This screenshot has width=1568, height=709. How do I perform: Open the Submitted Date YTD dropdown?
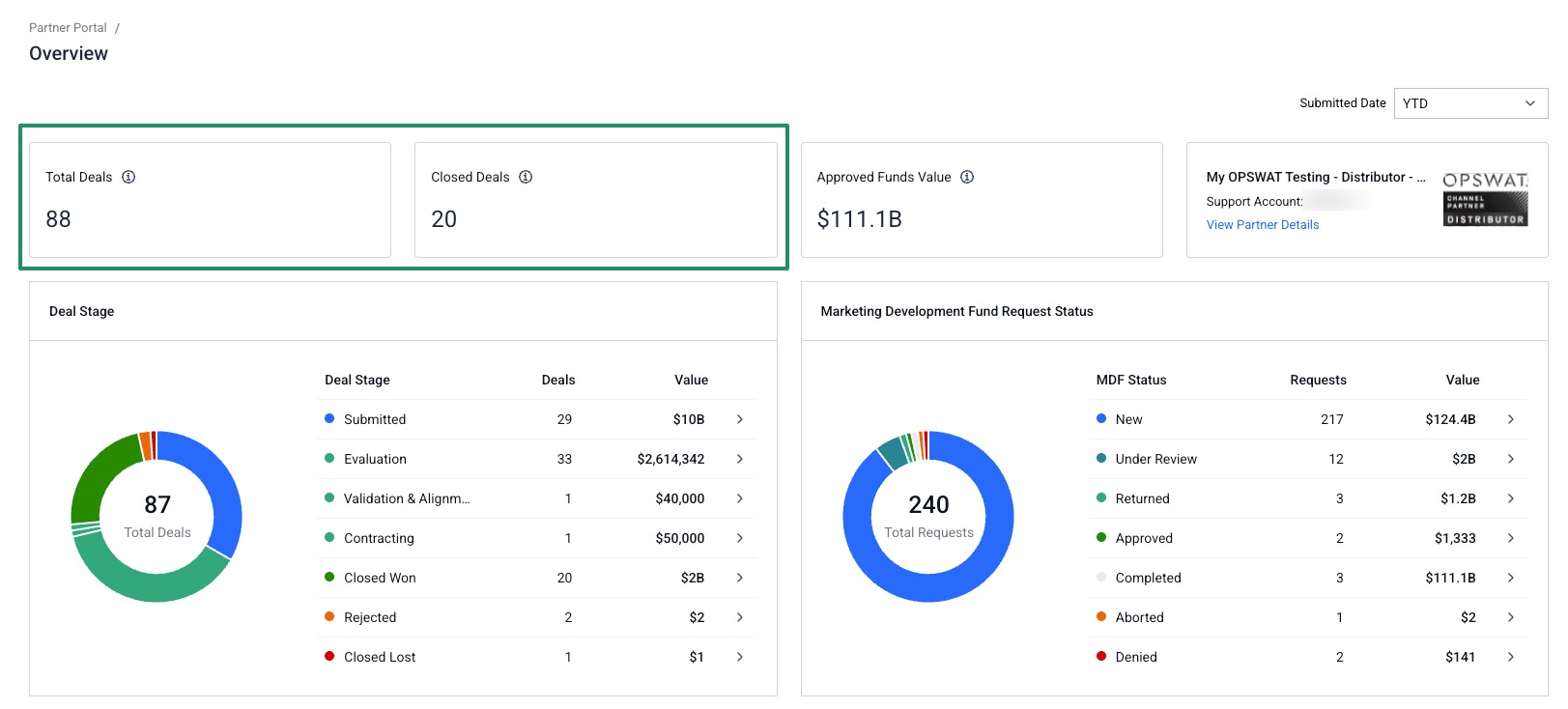1470,103
